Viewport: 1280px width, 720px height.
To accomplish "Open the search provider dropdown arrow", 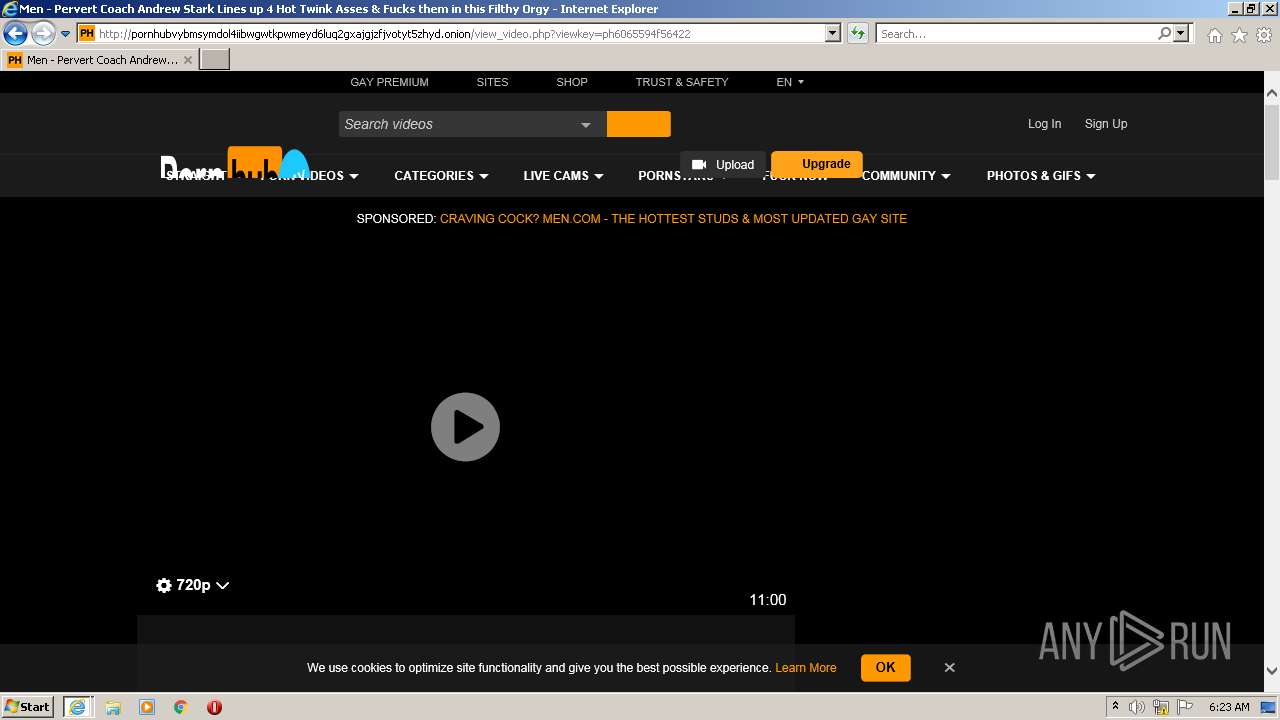I will coord(1181,33).
